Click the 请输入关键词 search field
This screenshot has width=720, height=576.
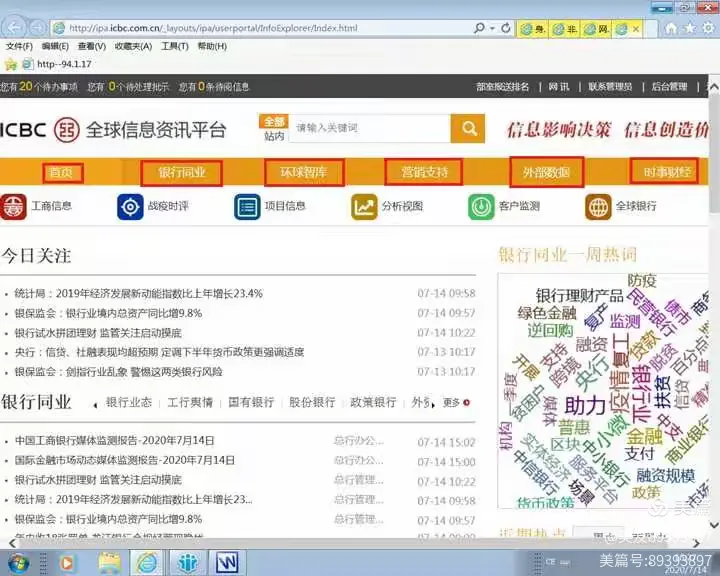[370, 128]
